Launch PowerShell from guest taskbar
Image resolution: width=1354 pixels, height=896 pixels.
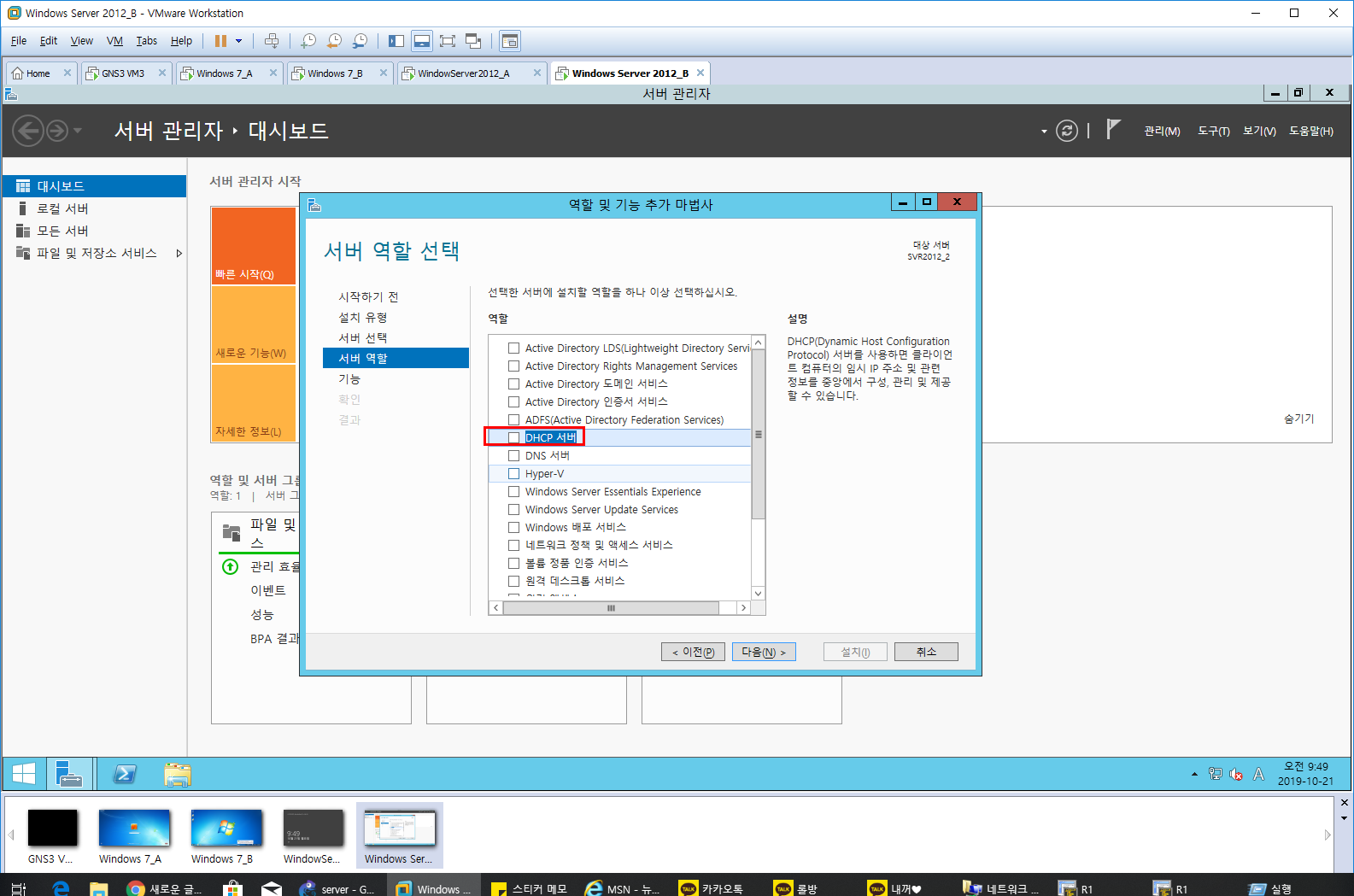[x=124, y=774]
